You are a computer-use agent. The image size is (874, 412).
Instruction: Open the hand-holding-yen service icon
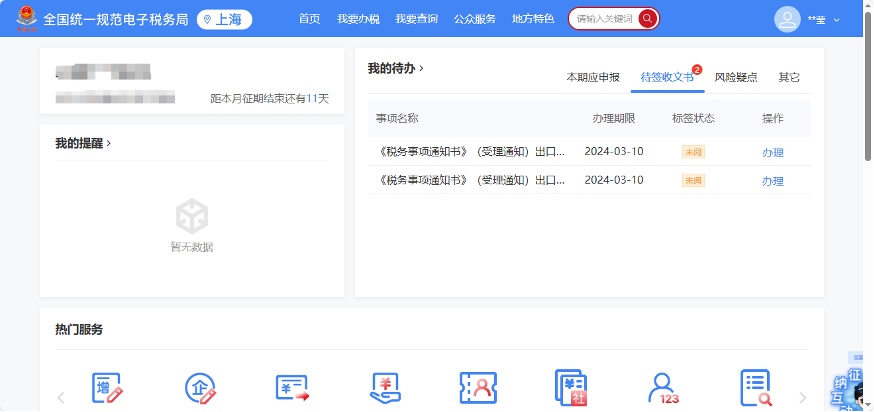(x=385, y=388)
